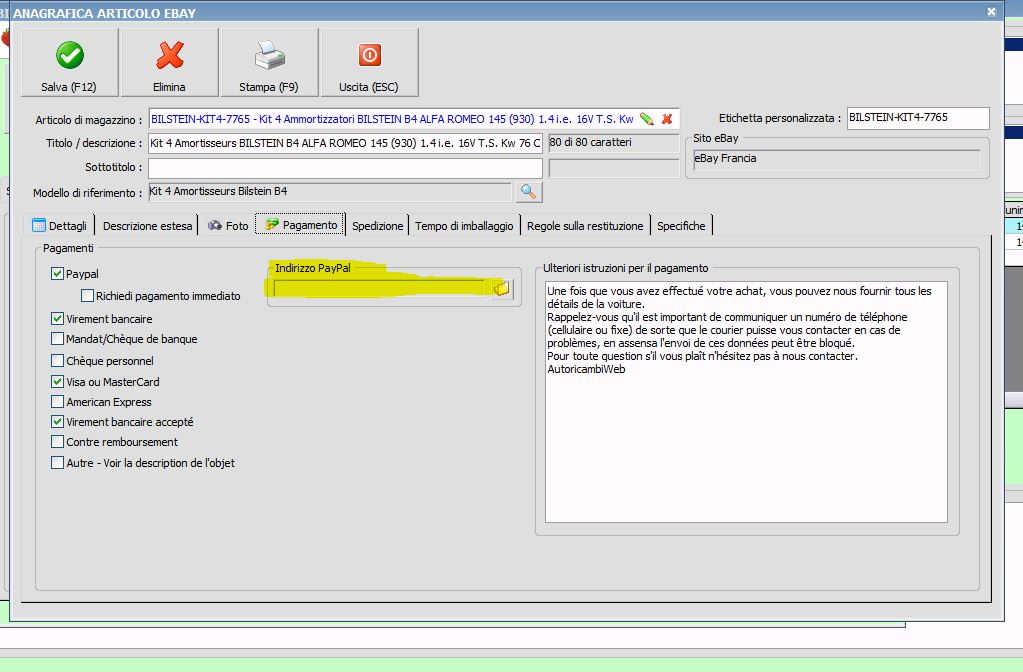This screenshot has width=1023, height=672.
Task: Open the Descrizione estesa tab
Action: [x=147, y=225]
